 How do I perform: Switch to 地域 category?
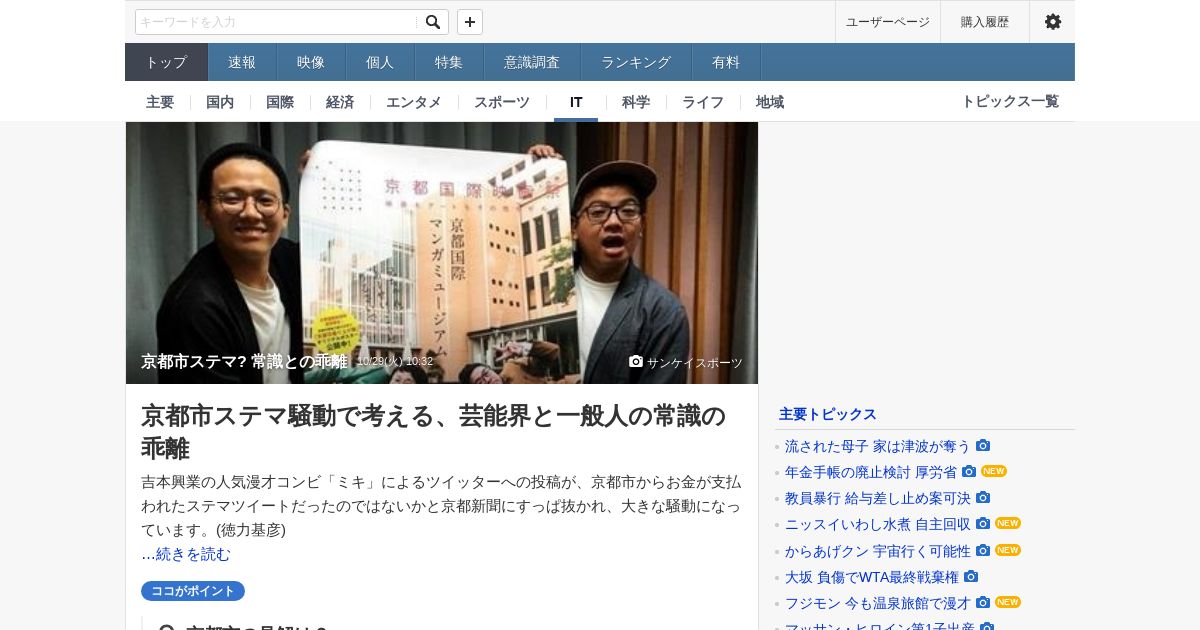coord(770,102)
